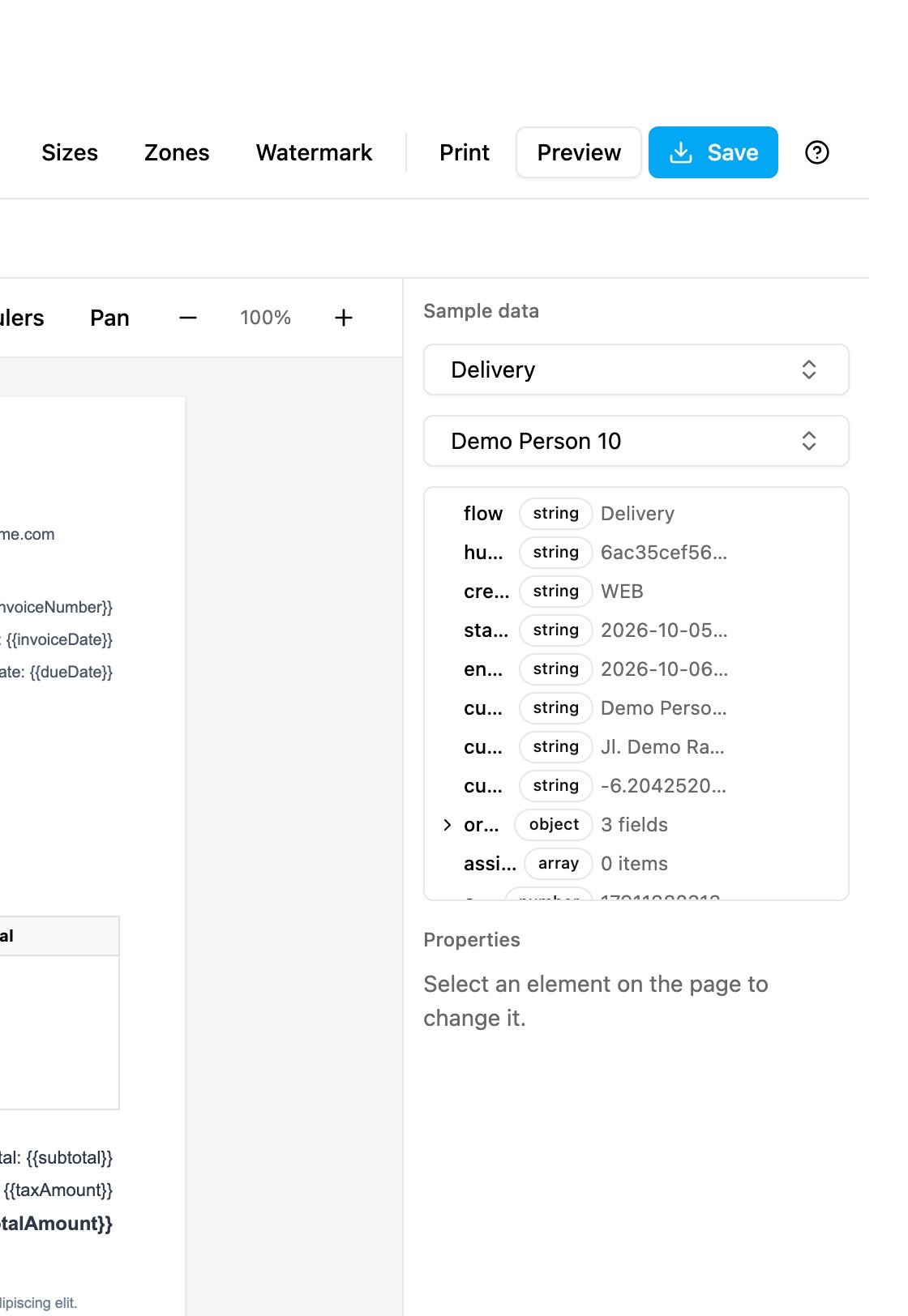Select the Demo Perso… string value

(664, 708)
